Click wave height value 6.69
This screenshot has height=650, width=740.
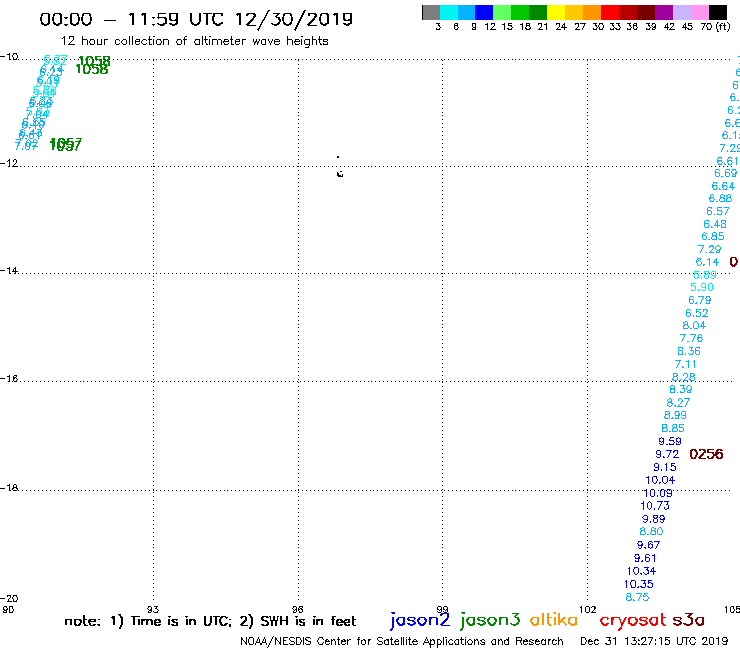tap(725, 173)
